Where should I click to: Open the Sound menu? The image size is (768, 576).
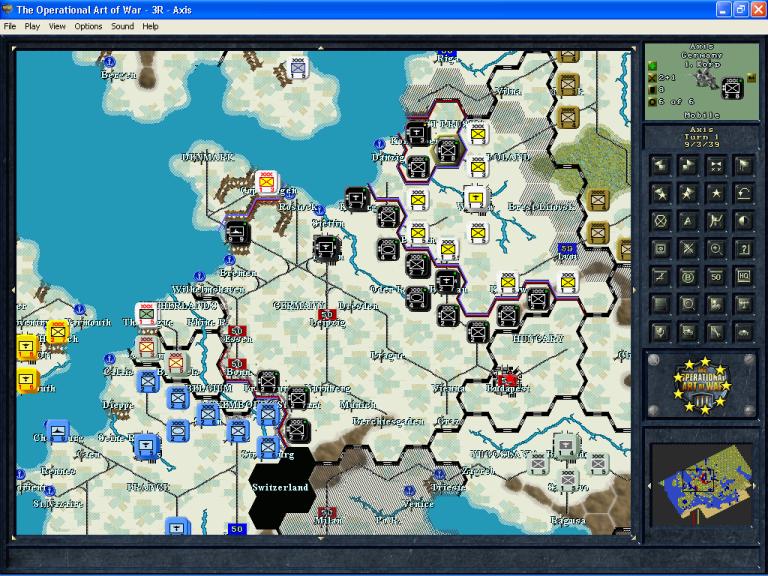(122, 26)
